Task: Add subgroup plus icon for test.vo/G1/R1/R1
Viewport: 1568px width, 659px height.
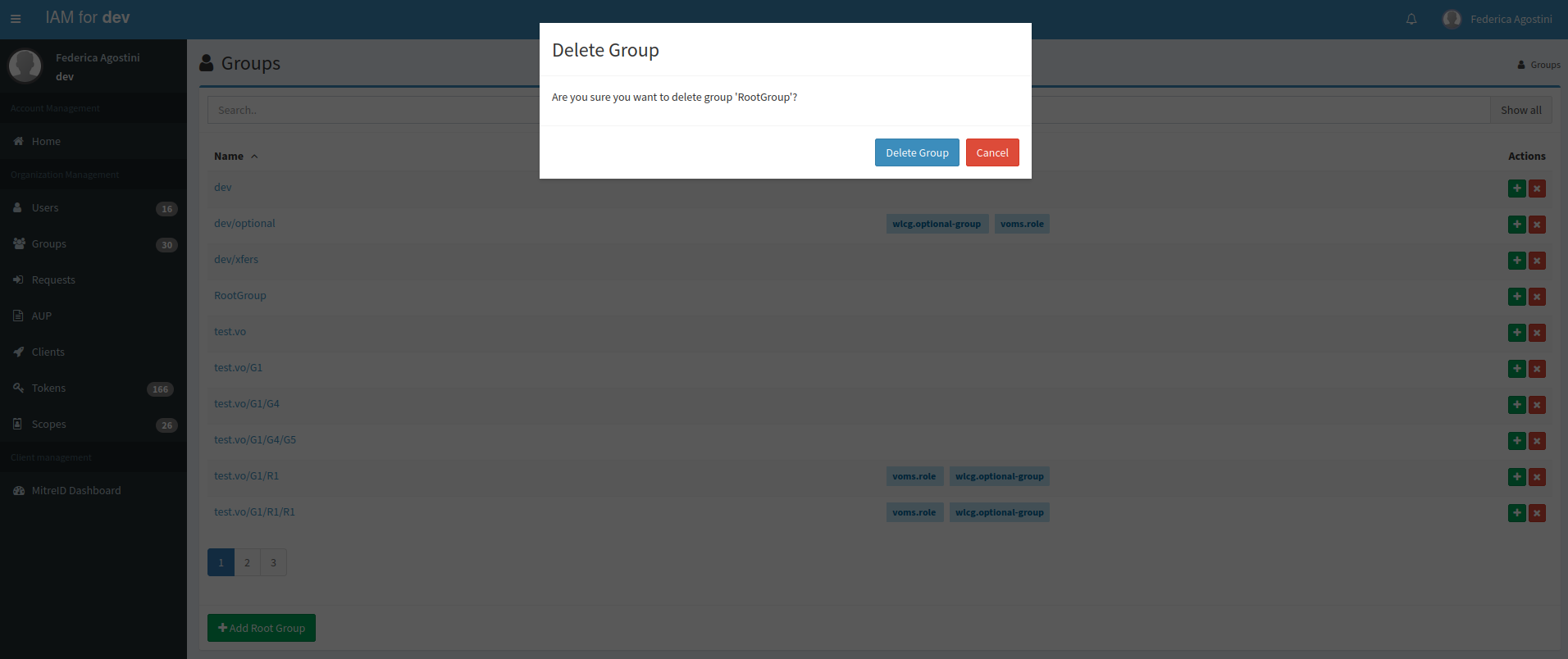Action: [x=1517, y=513]
